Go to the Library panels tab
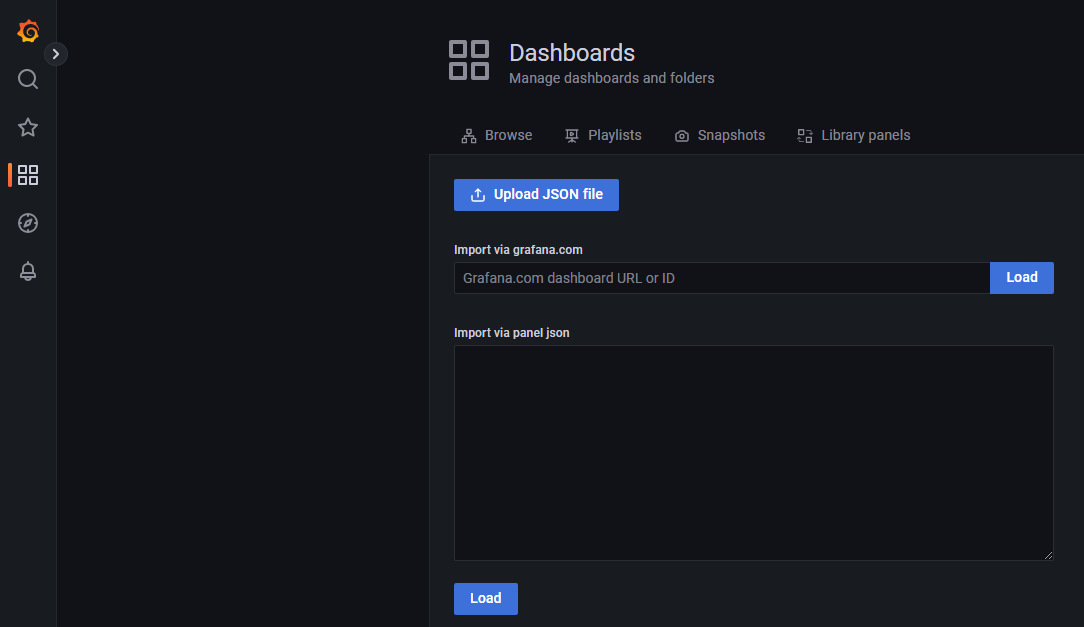 tap(853, 135)
